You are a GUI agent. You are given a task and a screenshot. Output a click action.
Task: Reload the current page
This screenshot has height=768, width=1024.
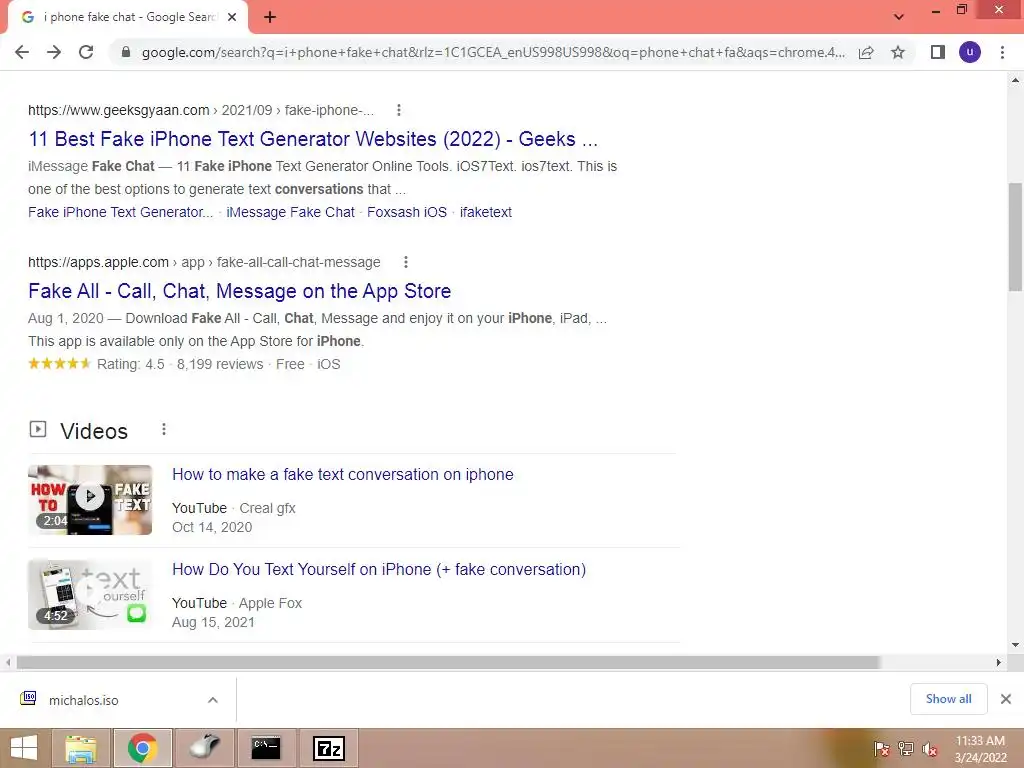86,52
